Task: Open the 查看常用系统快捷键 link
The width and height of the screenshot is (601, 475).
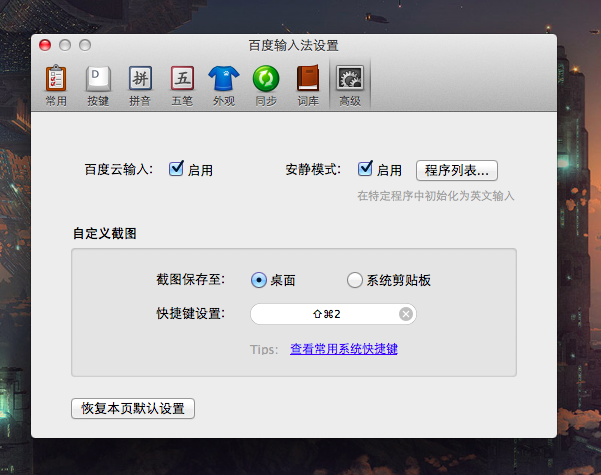Action: click(344, 349)
